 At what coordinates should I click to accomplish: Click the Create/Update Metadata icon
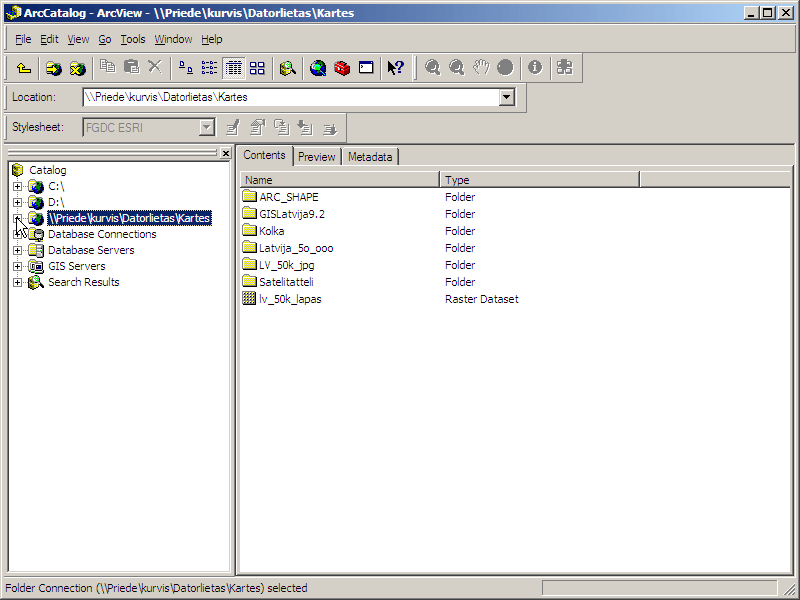tap(282, 128)
